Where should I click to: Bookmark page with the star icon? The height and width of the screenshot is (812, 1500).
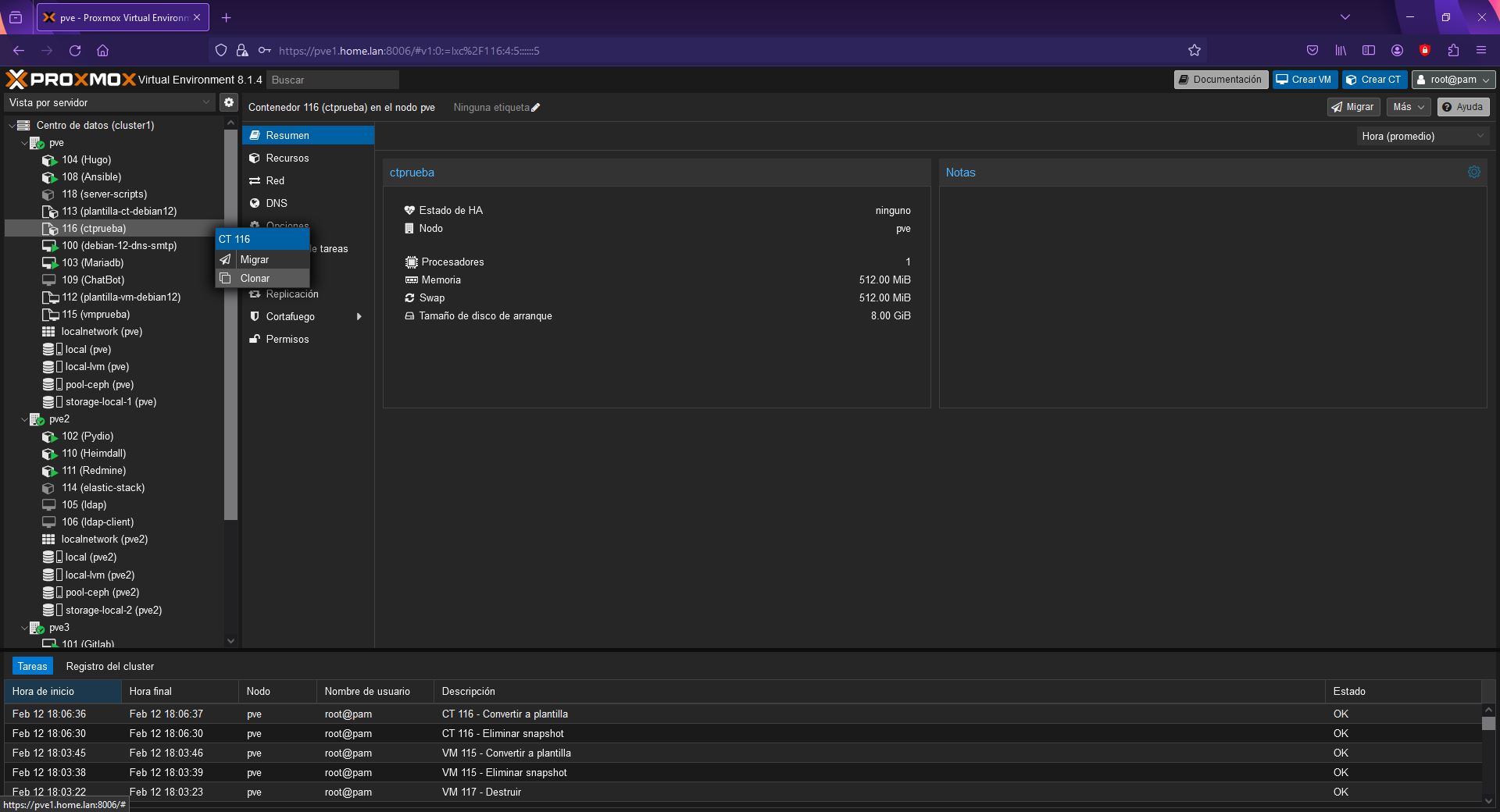tap(1194, 51)
